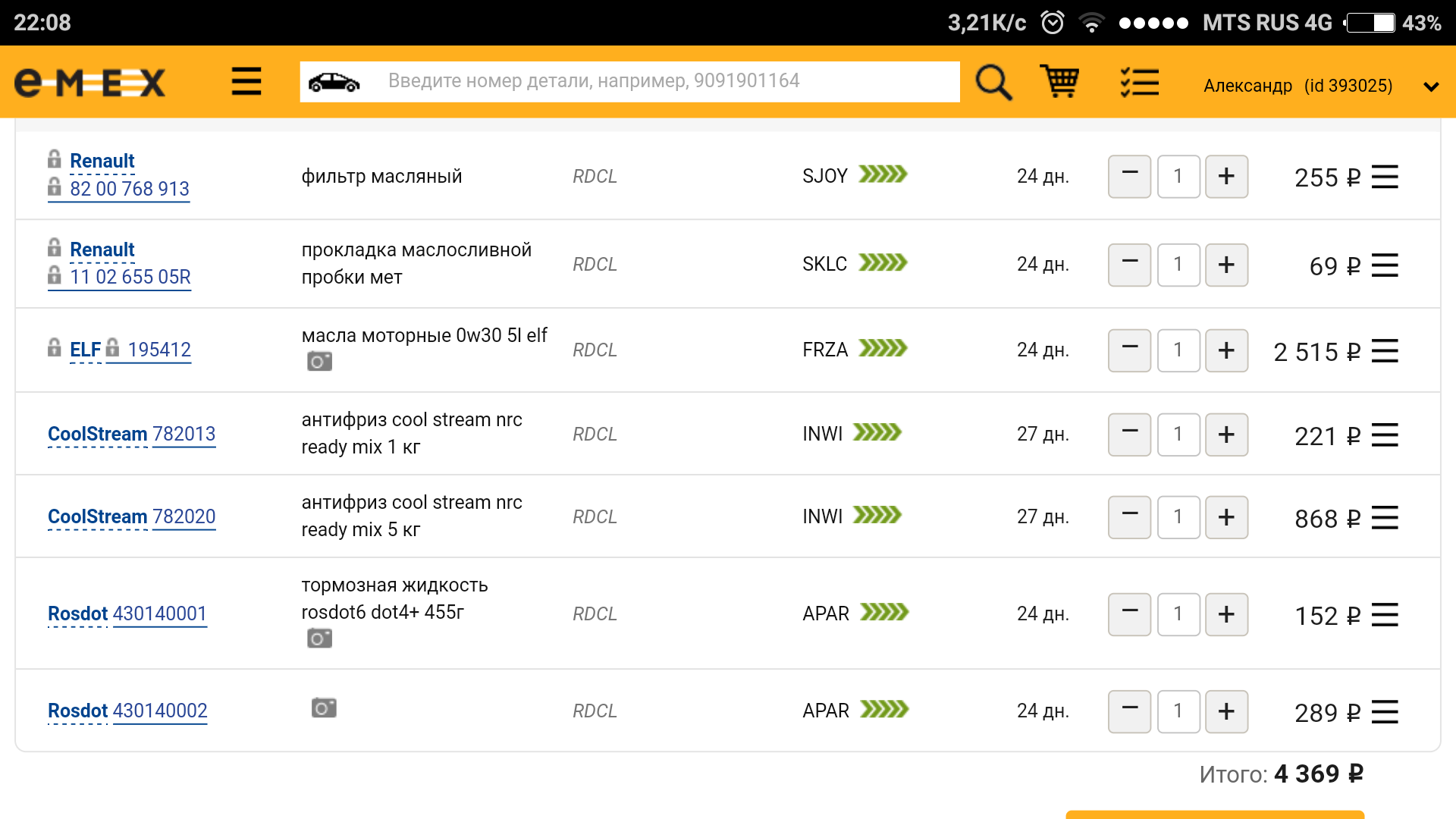
Task: Click the "27 дн." delivery time for 782013
Action: tap(1043, 435)
